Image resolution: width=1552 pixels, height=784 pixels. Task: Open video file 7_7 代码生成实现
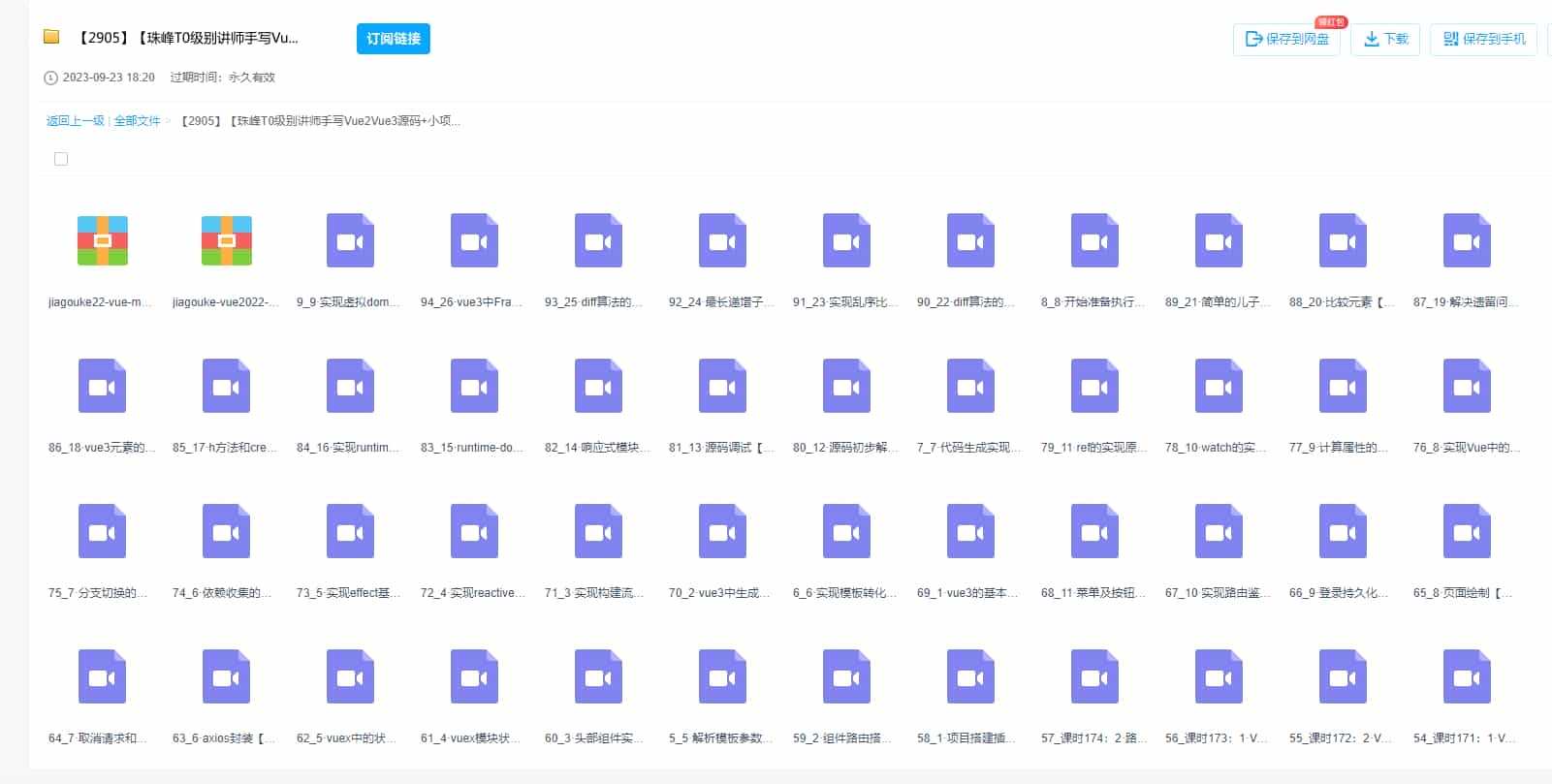pos(971,386)
